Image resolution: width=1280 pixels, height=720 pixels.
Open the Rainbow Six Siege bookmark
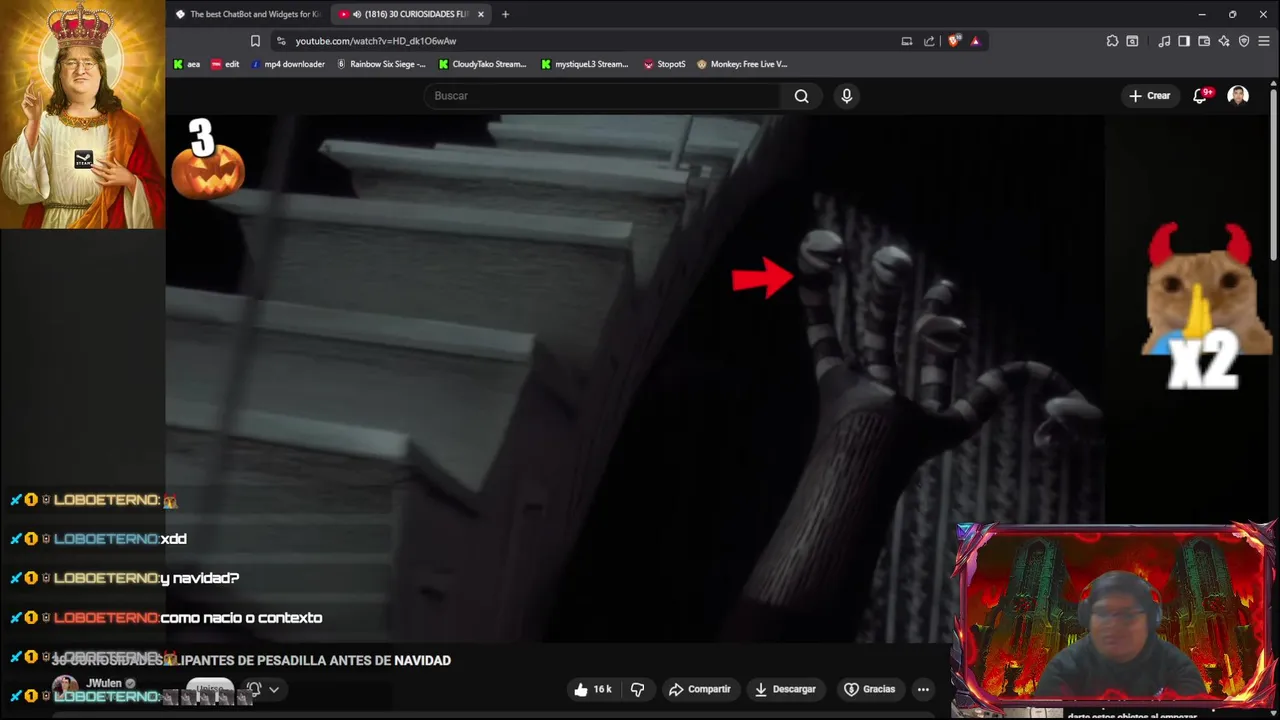[x=381, y=64]
